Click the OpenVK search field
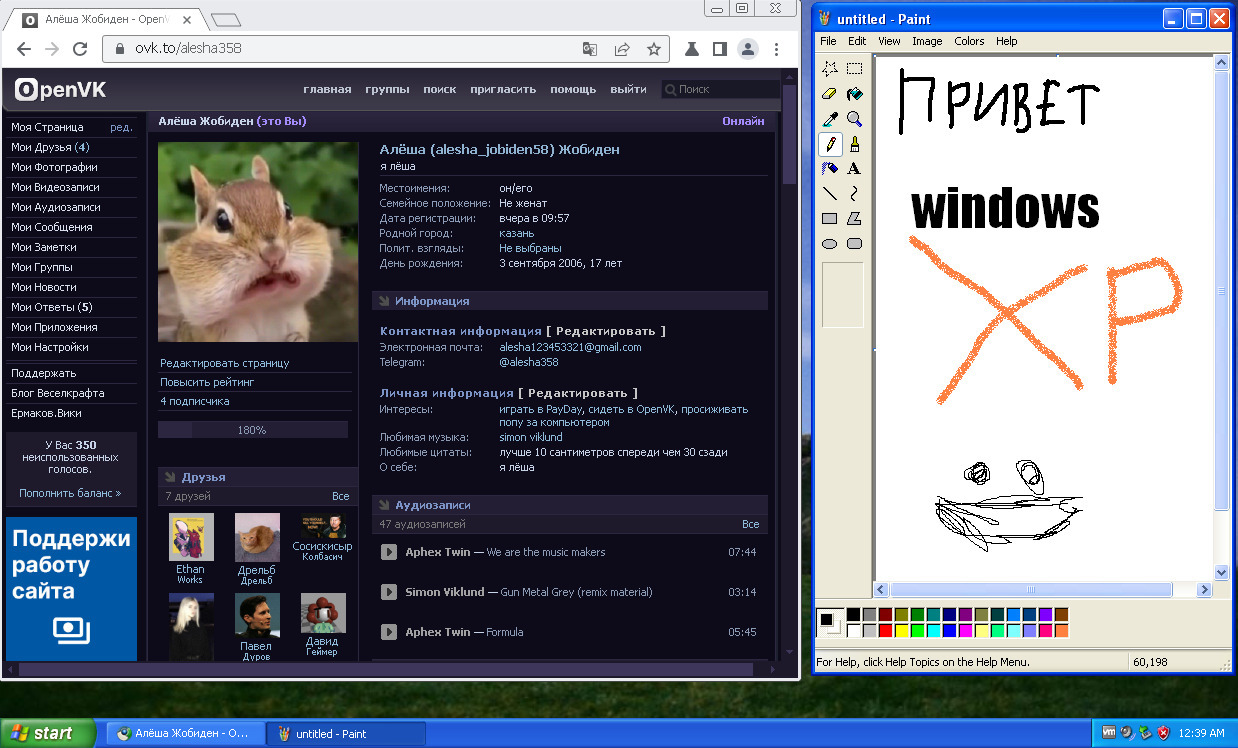The image size is (1238, 748). pyautogui.click(x=720, y=89)
